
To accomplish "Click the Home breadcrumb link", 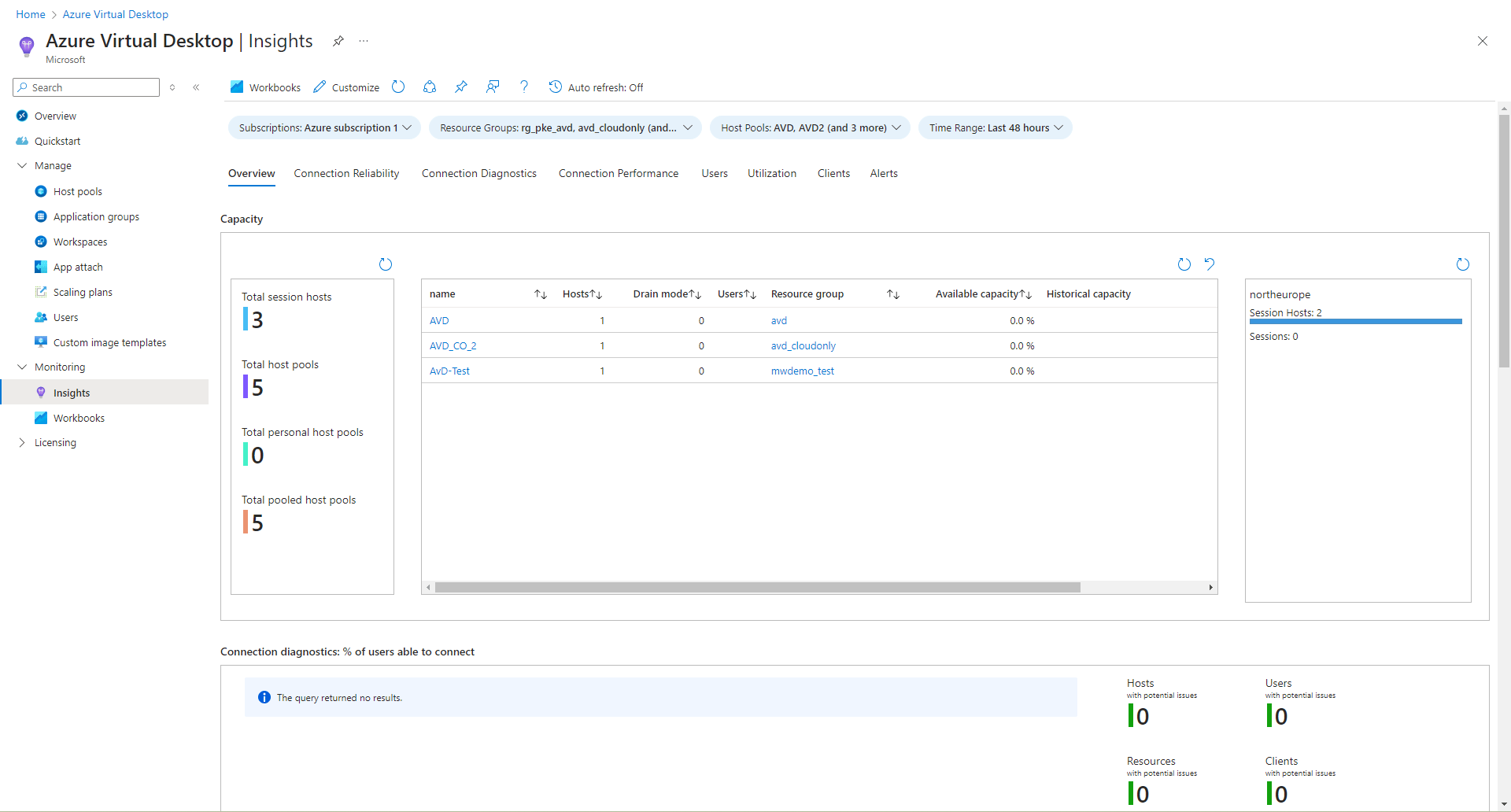I will (31, 14).
